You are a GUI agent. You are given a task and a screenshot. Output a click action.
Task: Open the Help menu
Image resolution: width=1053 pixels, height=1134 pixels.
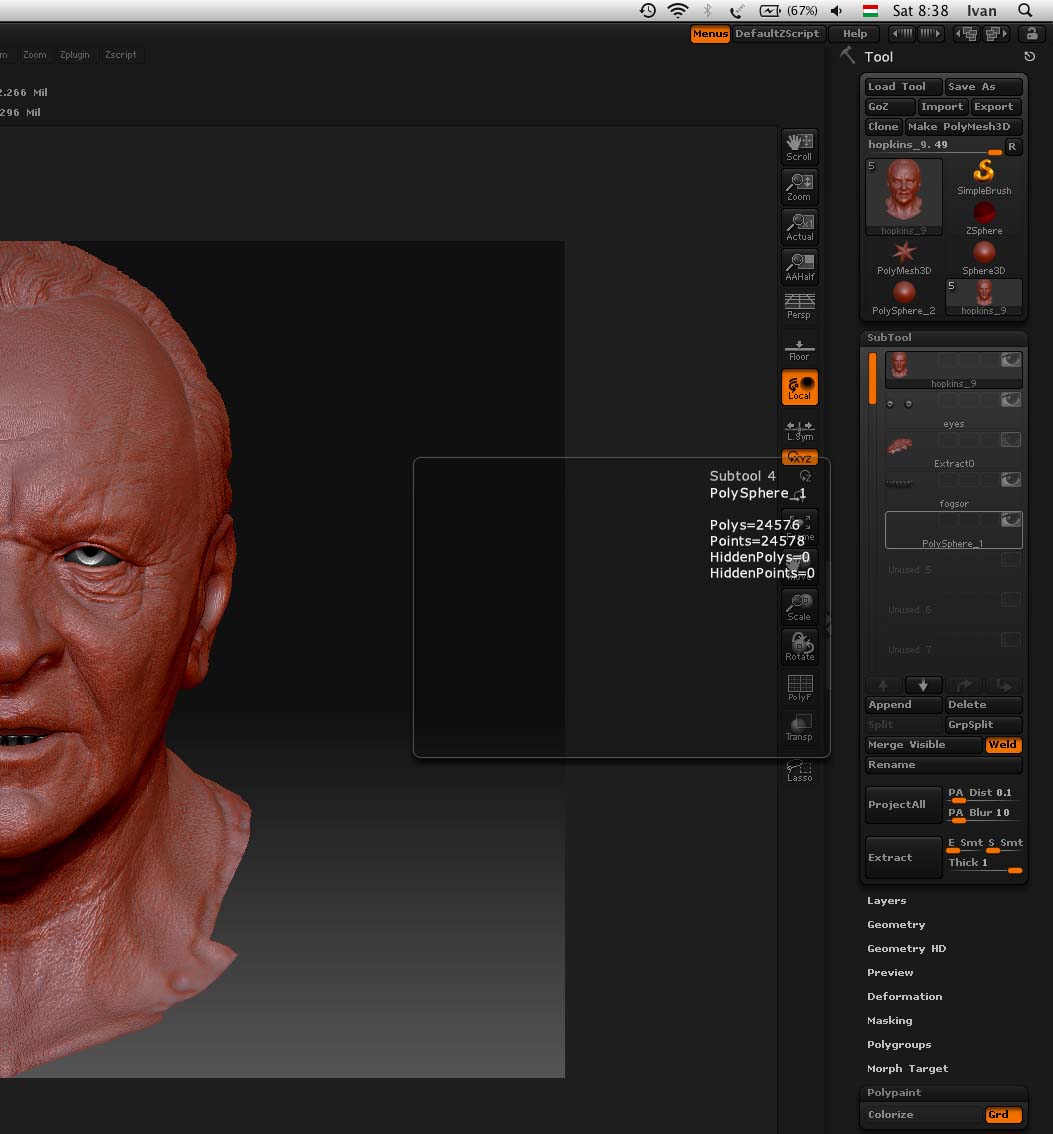[x=855, y=34]
